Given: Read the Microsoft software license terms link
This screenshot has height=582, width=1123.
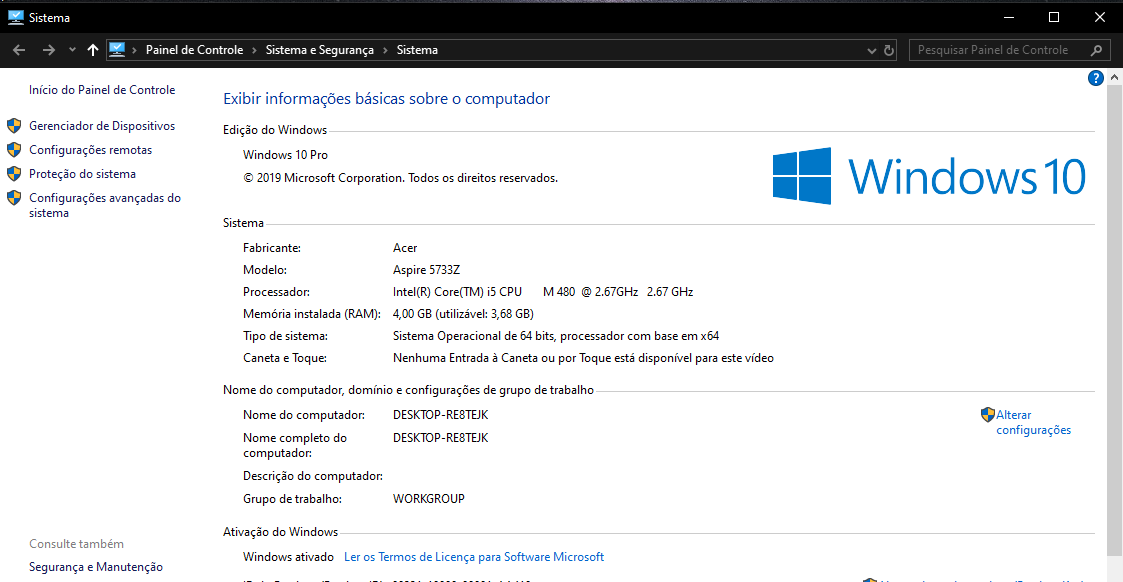Looking at the screenshot, I should [x=474, y=557].
